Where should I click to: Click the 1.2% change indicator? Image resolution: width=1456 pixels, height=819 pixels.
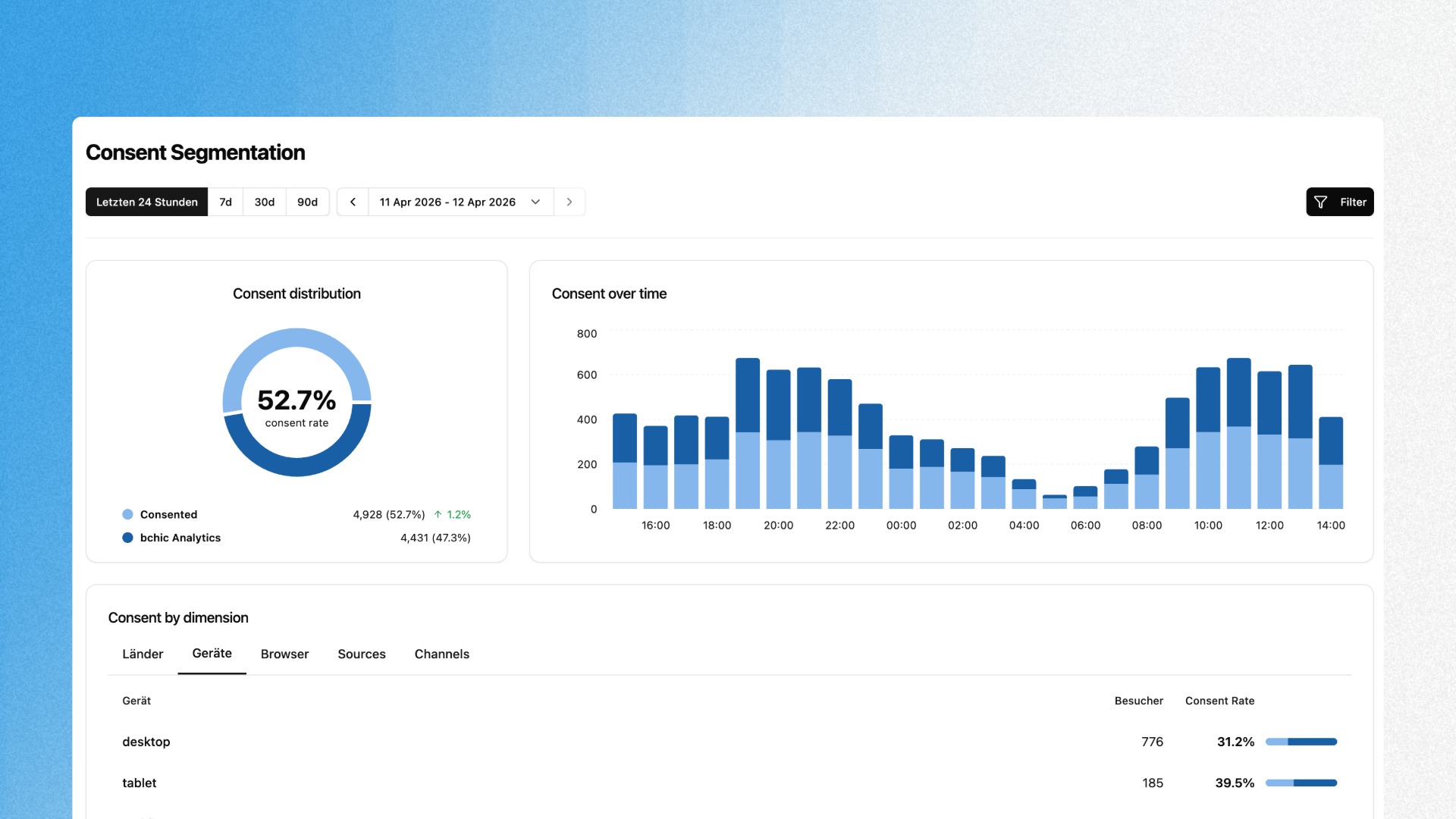[457, 513]
